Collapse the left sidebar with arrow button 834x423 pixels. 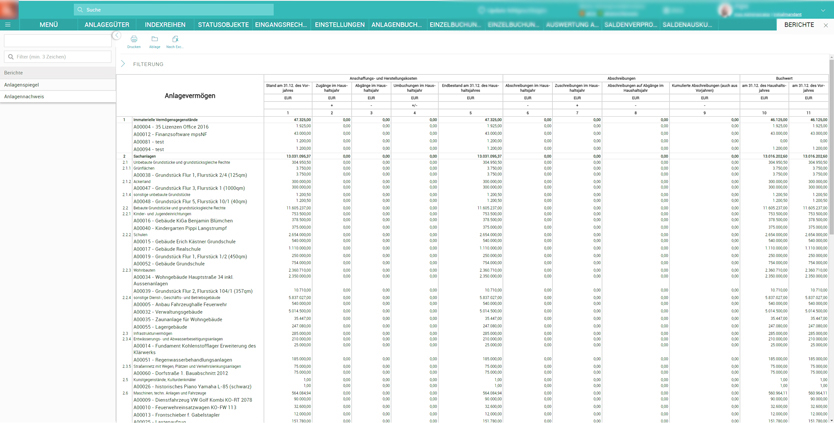point(115,36)
